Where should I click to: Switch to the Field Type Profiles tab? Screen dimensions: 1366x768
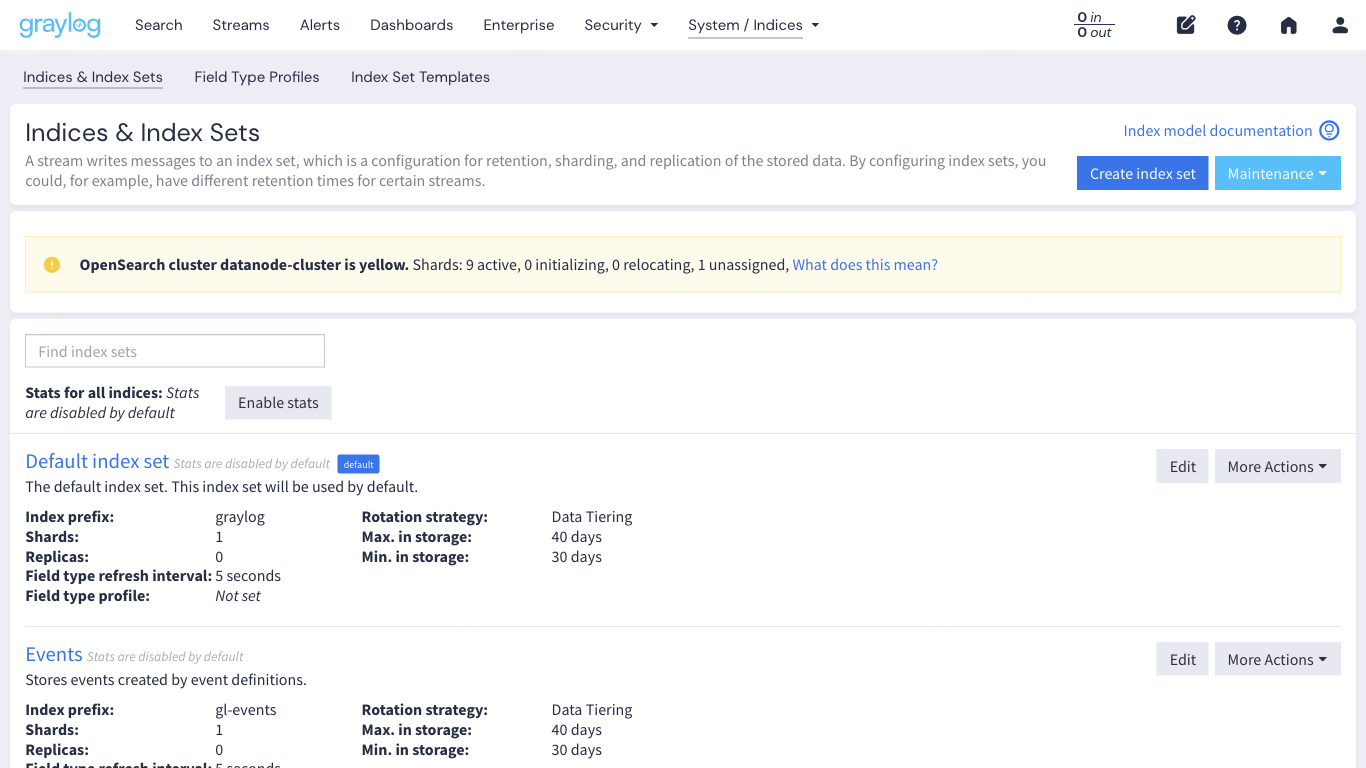click(x=256, y=77)
